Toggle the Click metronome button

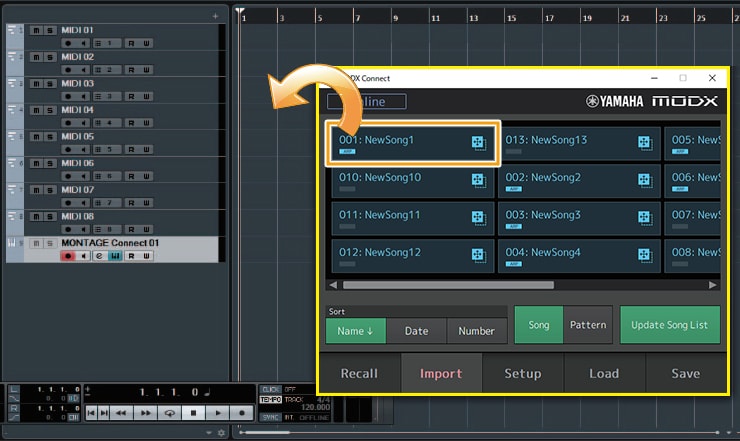(270, 389)
